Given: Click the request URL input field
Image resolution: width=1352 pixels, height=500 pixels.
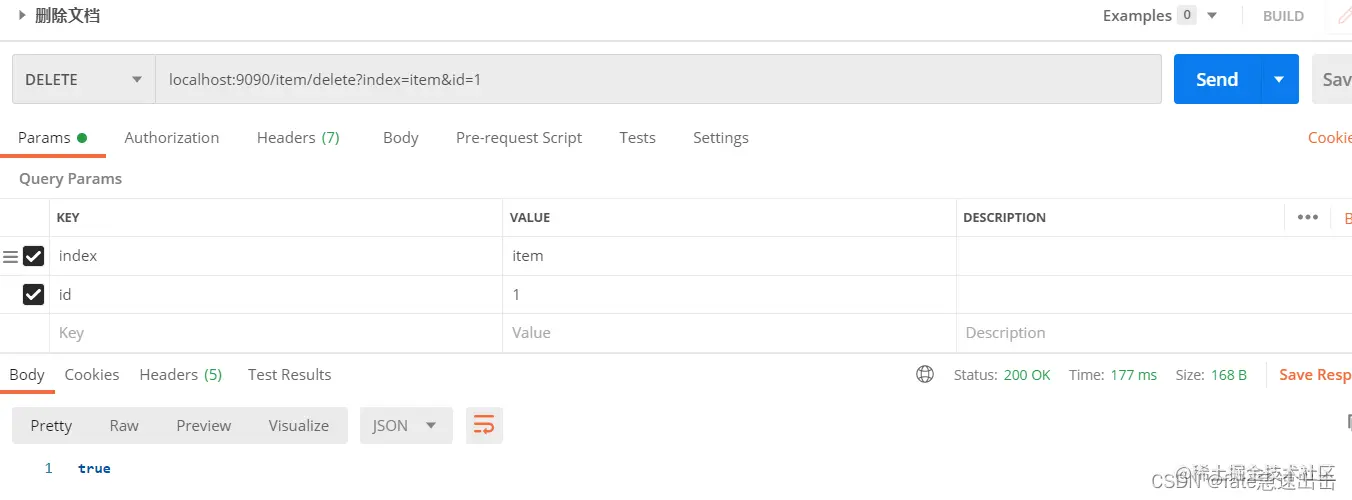Looking at the screenshot, I should tap(658, 79).
